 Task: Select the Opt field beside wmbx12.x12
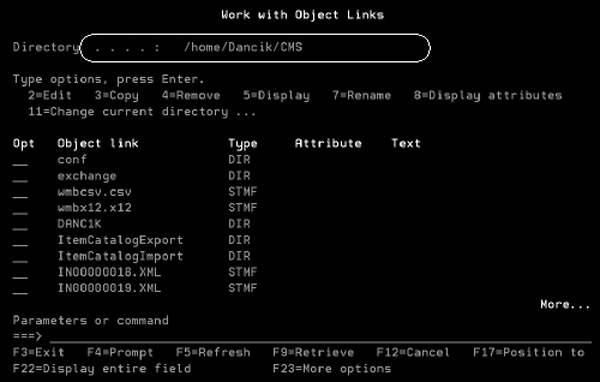coord(20,208)
